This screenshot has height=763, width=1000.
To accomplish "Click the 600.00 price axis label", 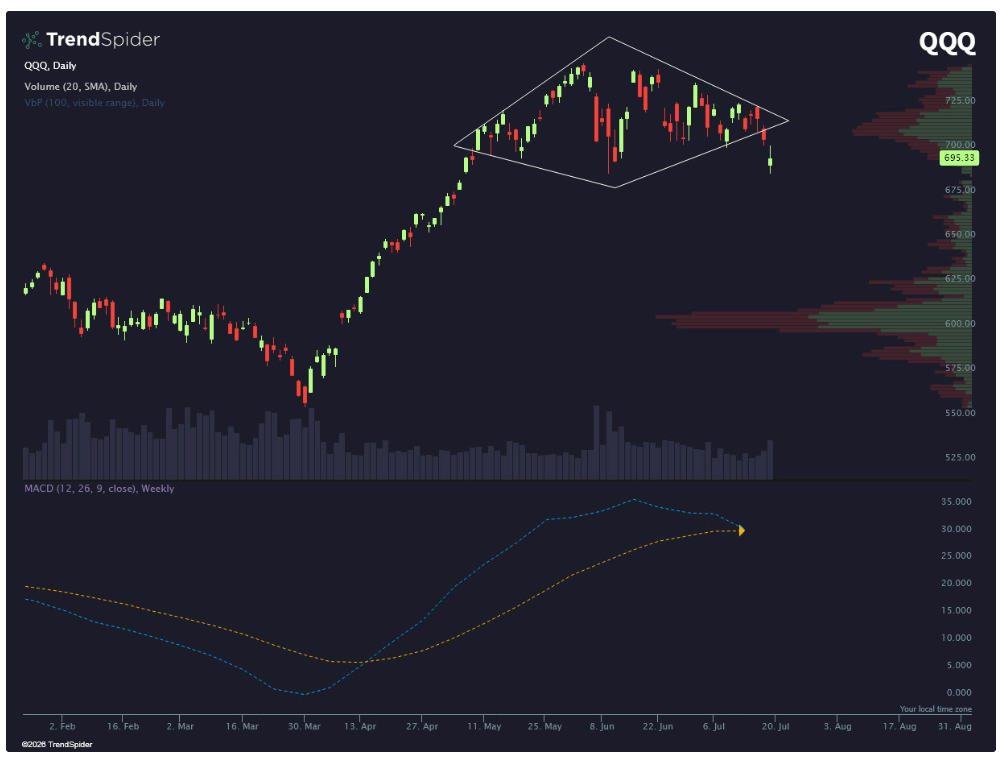I will [x=960, y=323].
